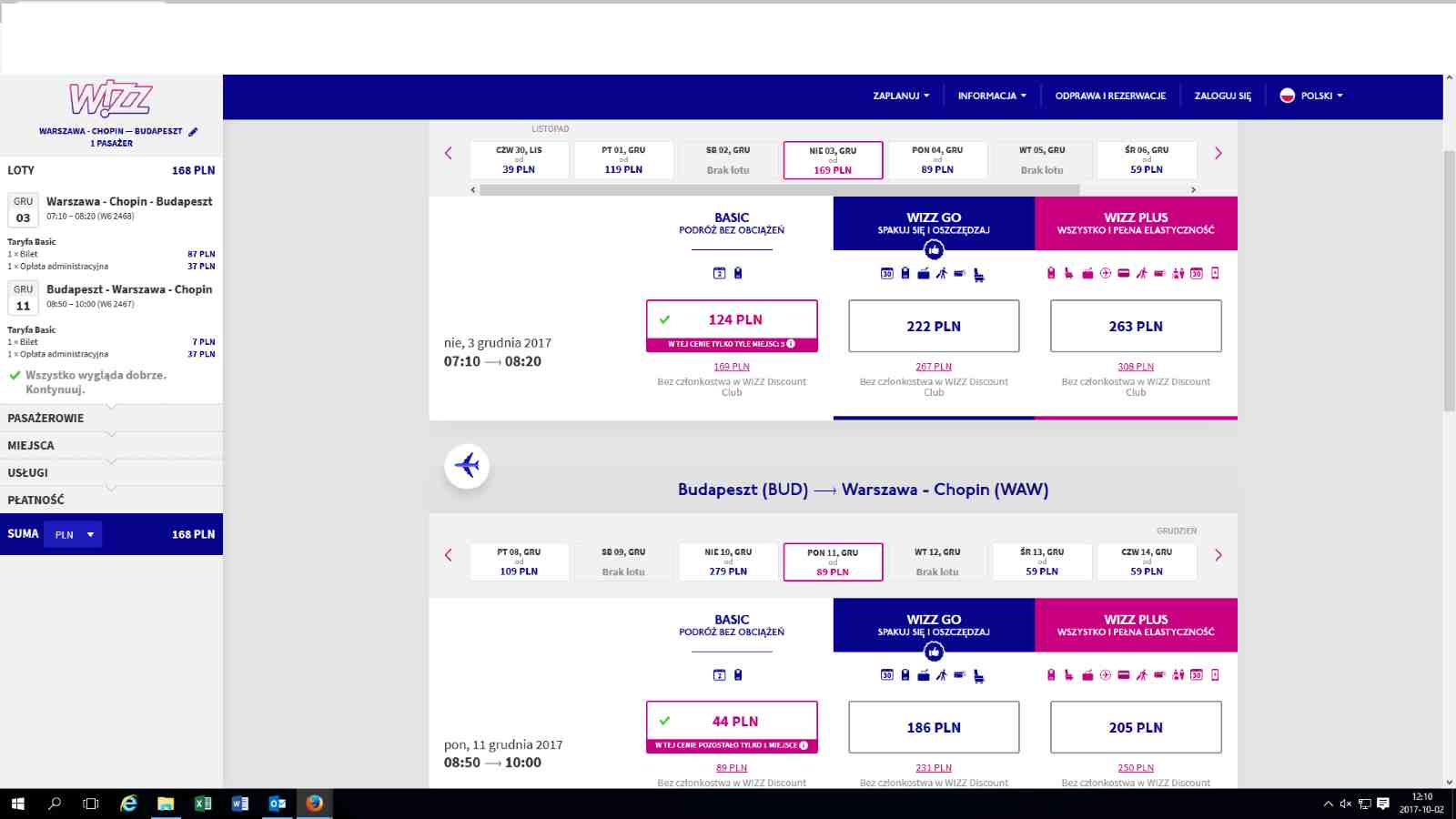Click the phone icon in return Wizz Plus fare

pos(1215,675)
